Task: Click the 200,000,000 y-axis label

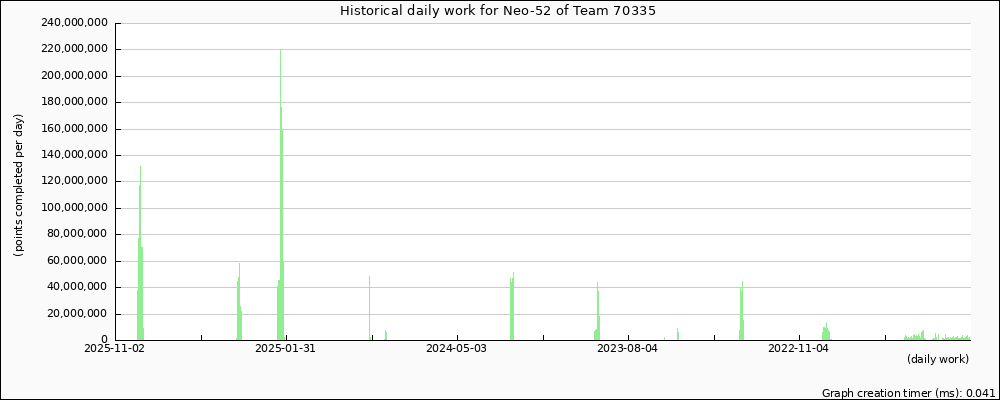Action: tap(72, 76)
